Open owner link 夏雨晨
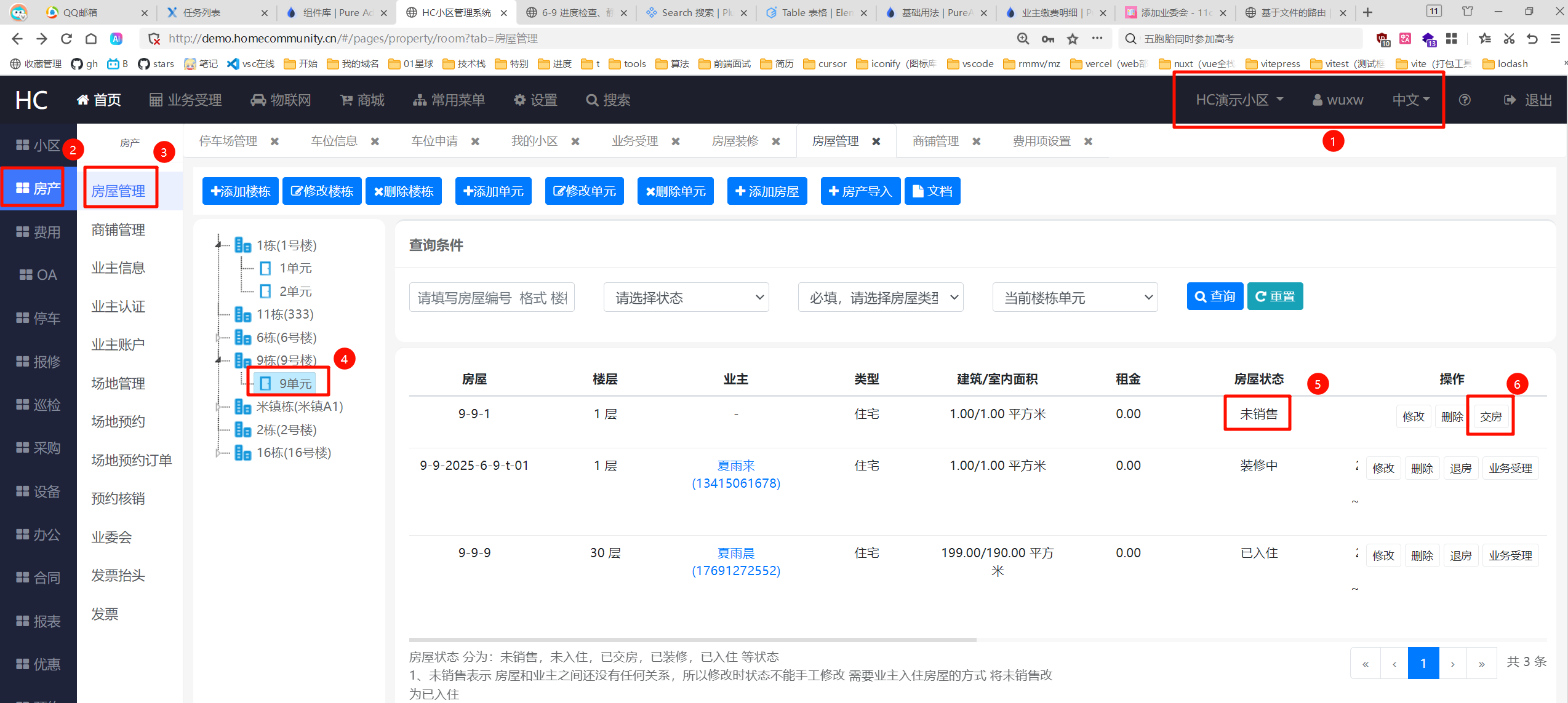This screenshot has height=703, width=1568. coord(736,562)
